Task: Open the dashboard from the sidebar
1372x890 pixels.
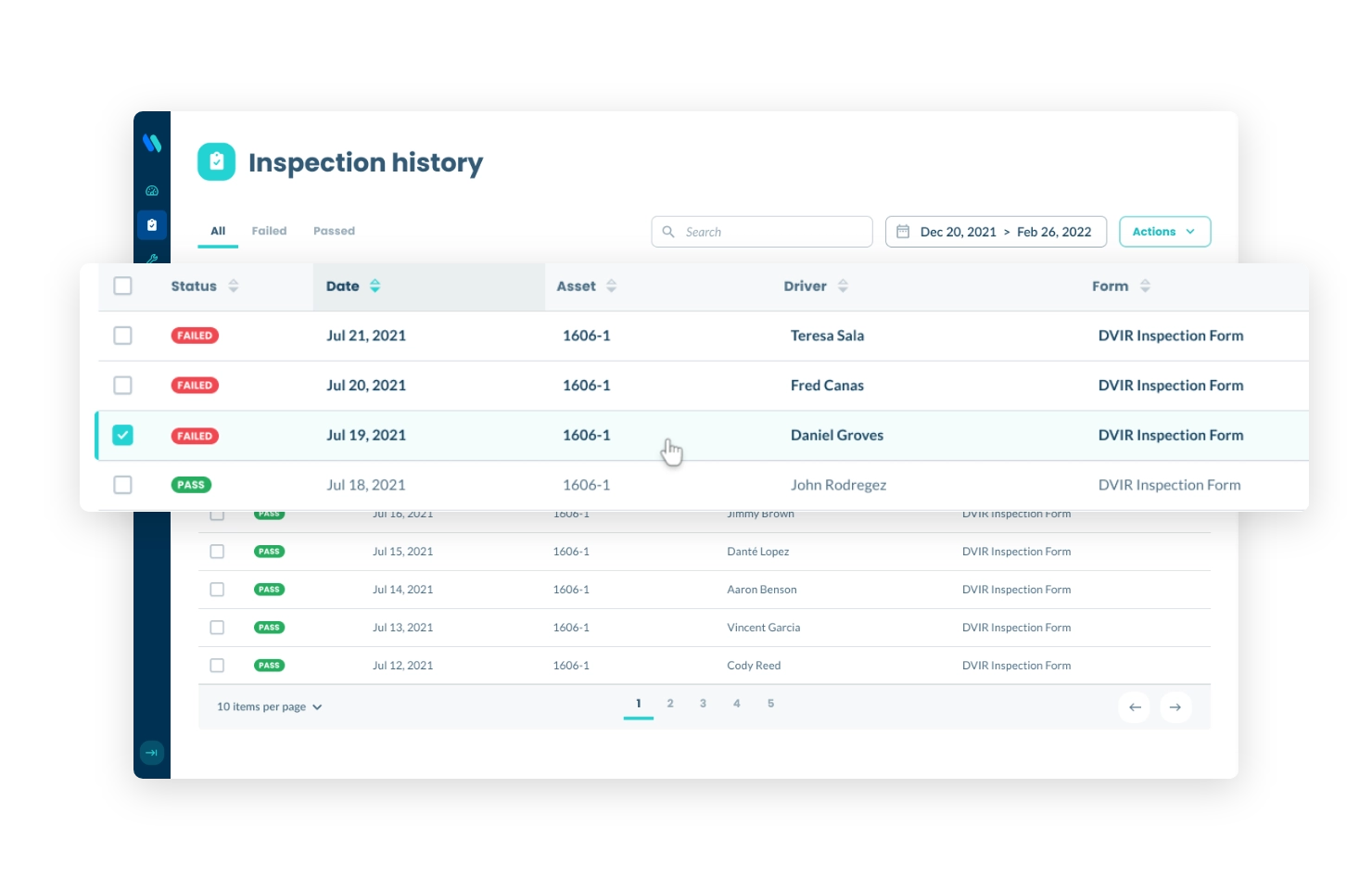Action: (152, 191)
